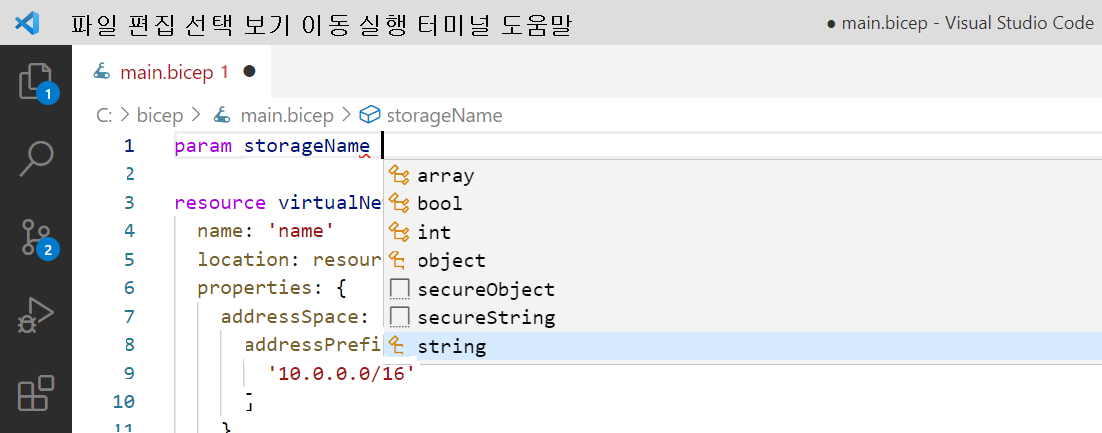Click the location property on line 5
This screenshot has height=433, width=1102.
pyautogui.click(x=243, y=260)
